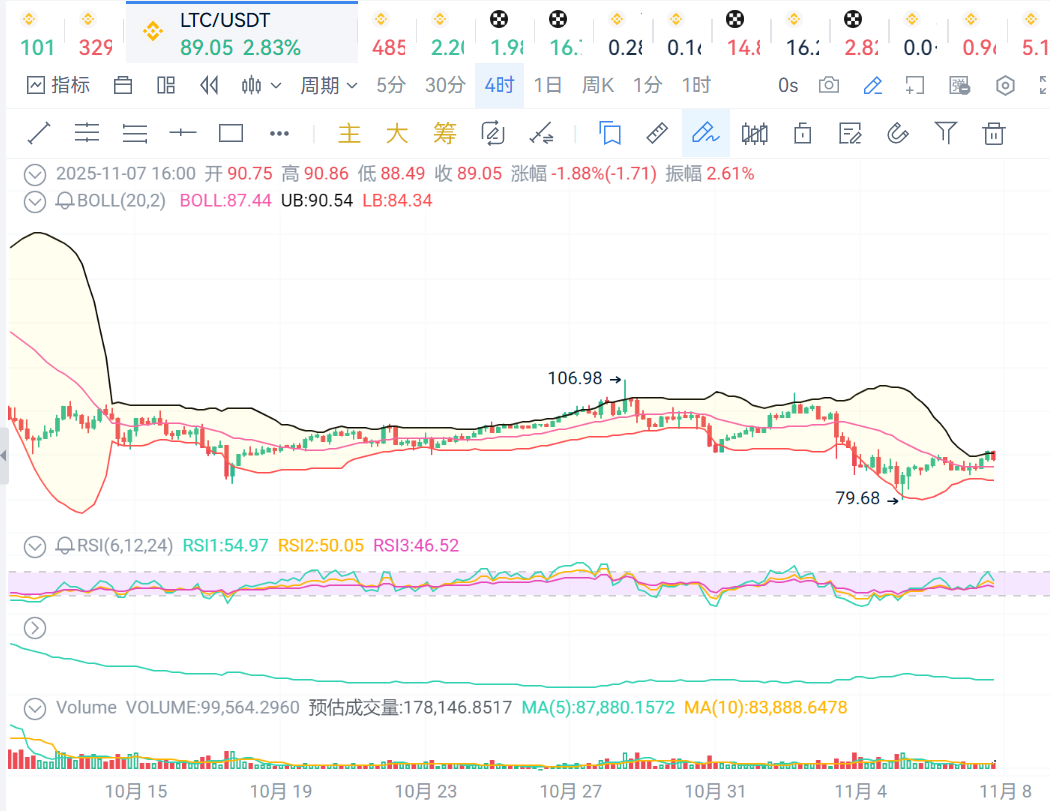1050x811 pixels.
Task: Toggle the 主 main-force overlay button
Action: (x=349, y=133)
